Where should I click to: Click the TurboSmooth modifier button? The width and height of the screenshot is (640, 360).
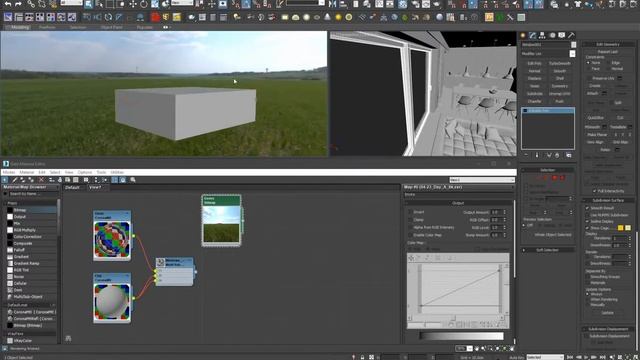tap(560, 63)
